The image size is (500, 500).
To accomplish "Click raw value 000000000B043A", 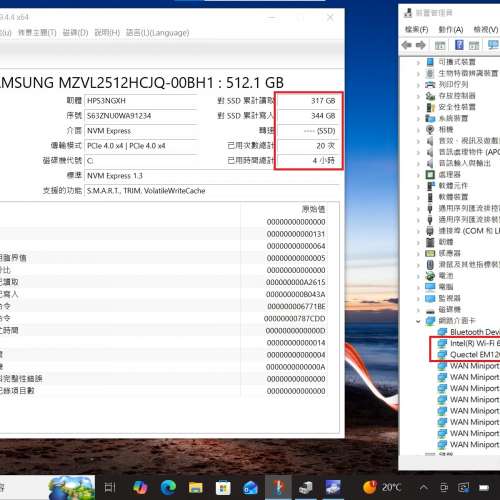I will (x=296, y=294).
